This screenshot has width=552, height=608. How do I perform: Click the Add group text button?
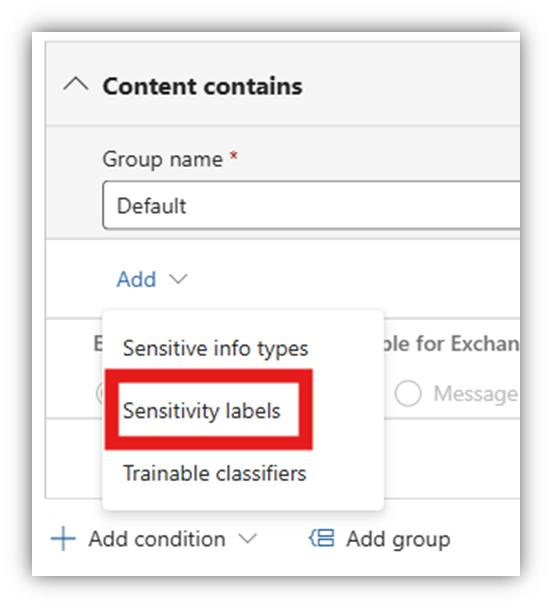coord(398,539)
